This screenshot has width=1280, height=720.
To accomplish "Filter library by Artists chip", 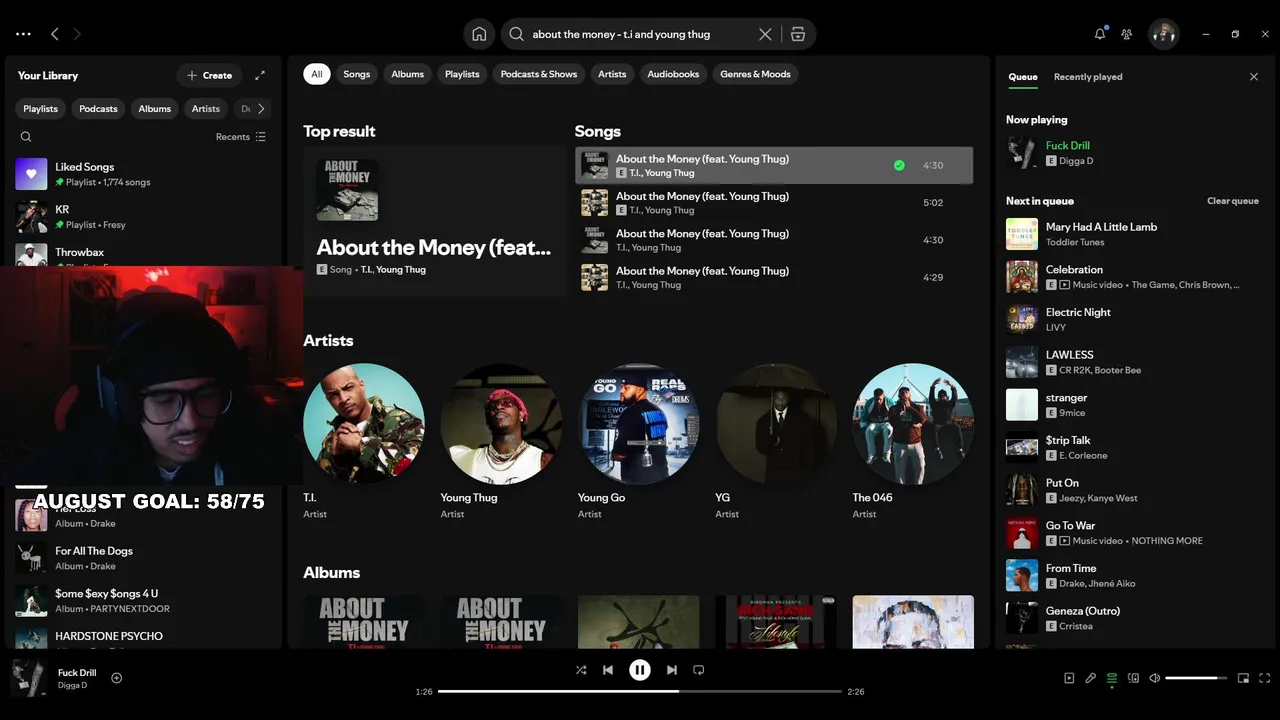I will 206,109.
